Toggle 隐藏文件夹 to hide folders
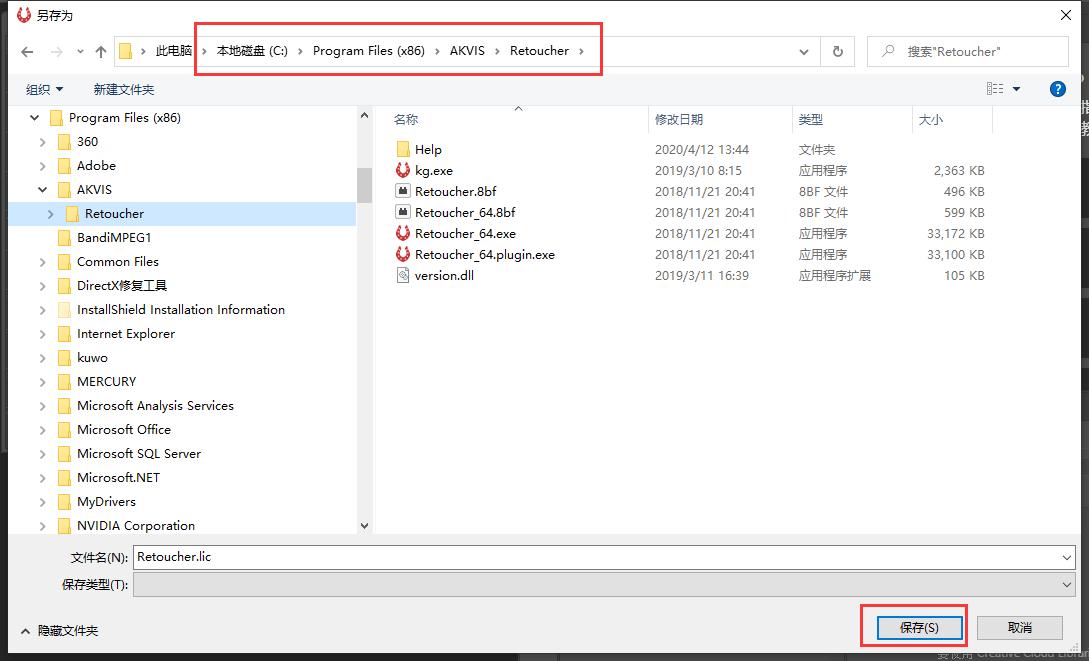 coord(60,631)
